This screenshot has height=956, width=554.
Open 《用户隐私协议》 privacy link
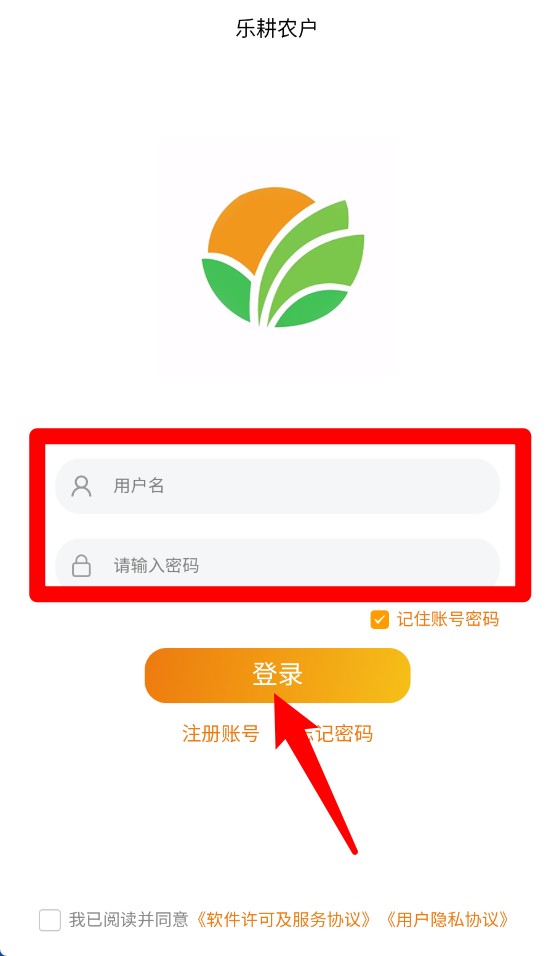click(x=447, y=919)
